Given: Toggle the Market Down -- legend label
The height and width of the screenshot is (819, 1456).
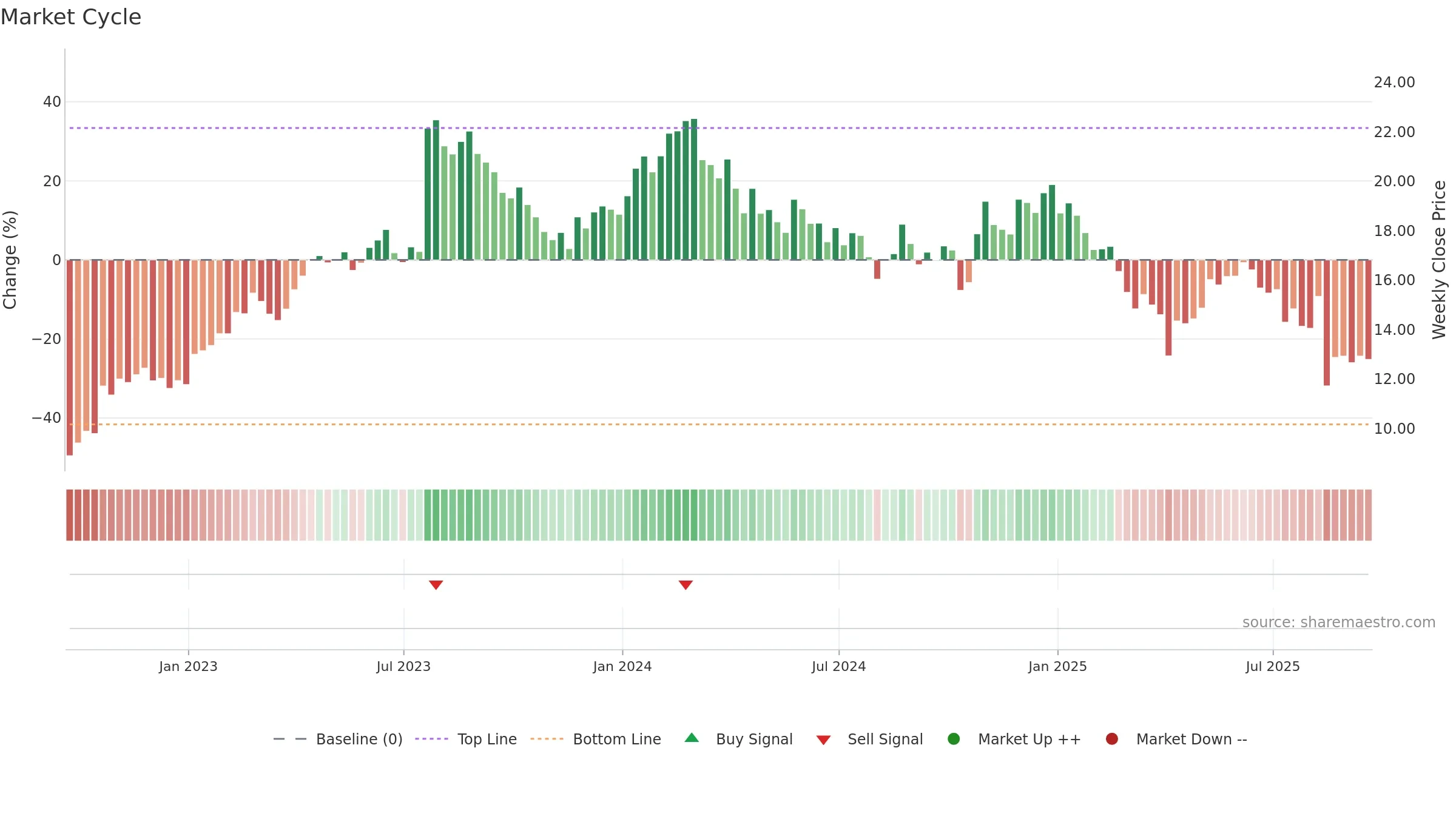Looking at the screenshot, I should pyautogui.click(x=1191, y=739).
